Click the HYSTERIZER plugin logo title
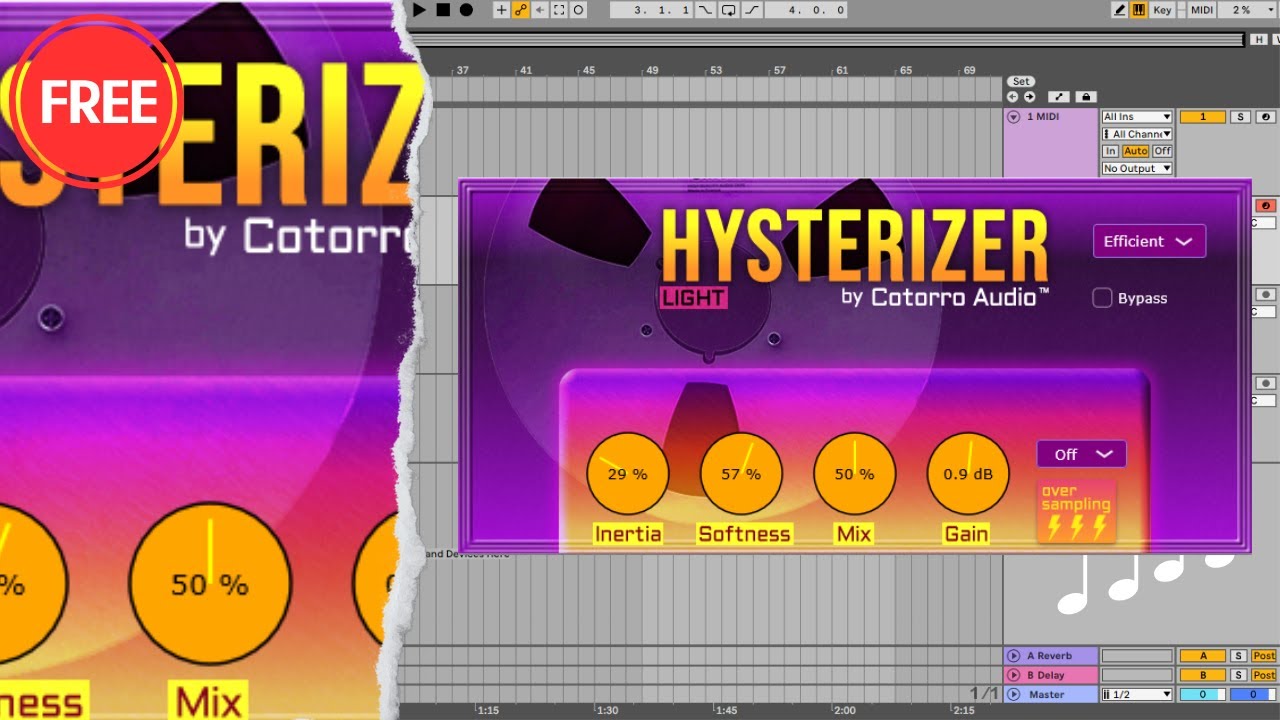1280x720 pixels. coord(854,247)
